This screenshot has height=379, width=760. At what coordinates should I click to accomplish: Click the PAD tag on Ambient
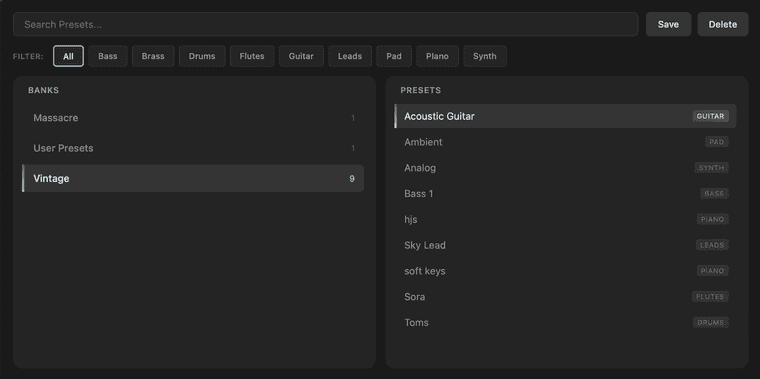tap(716, 142)
